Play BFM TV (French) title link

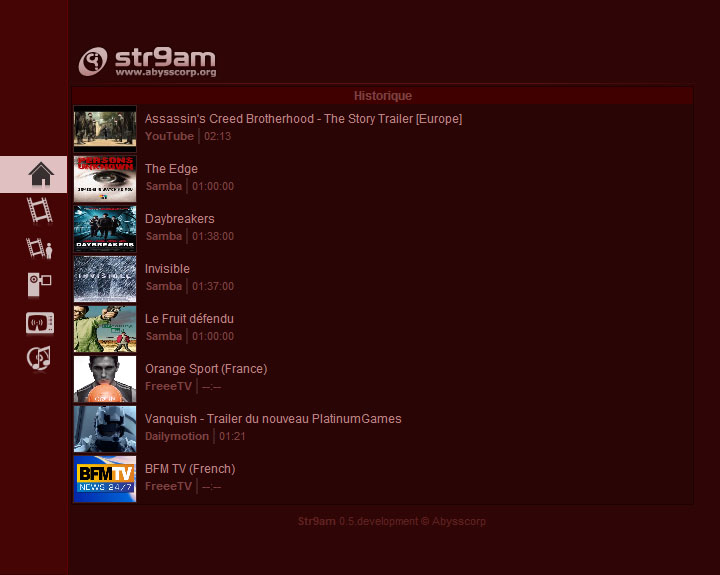190,469
